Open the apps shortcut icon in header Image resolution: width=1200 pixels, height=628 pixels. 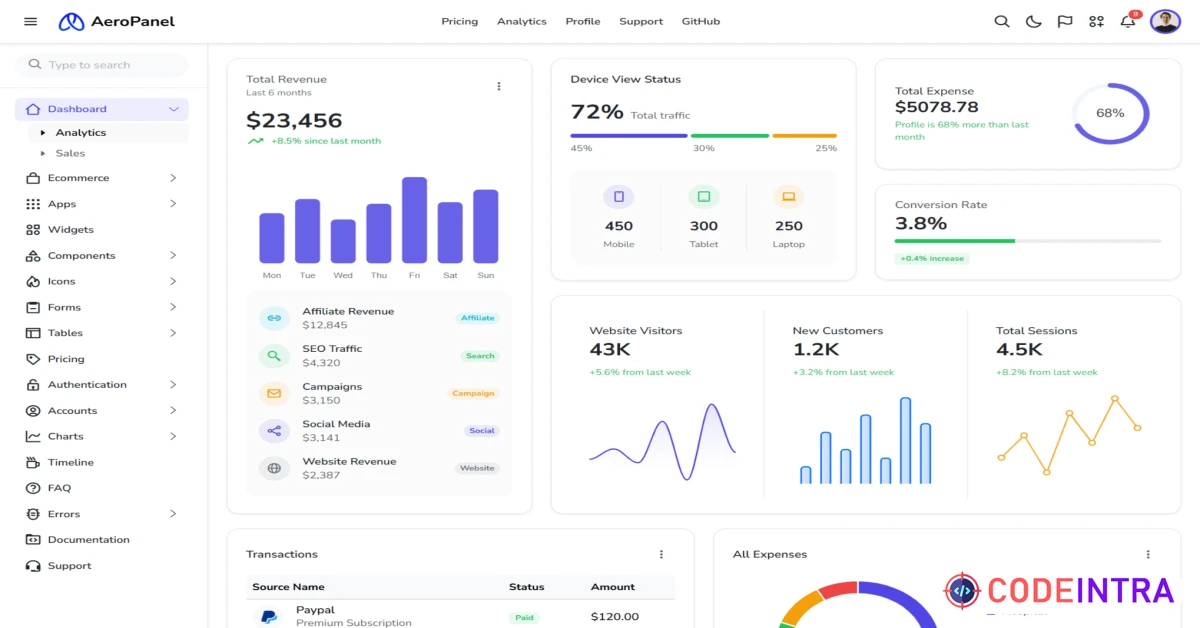(x=1097, y=21)
